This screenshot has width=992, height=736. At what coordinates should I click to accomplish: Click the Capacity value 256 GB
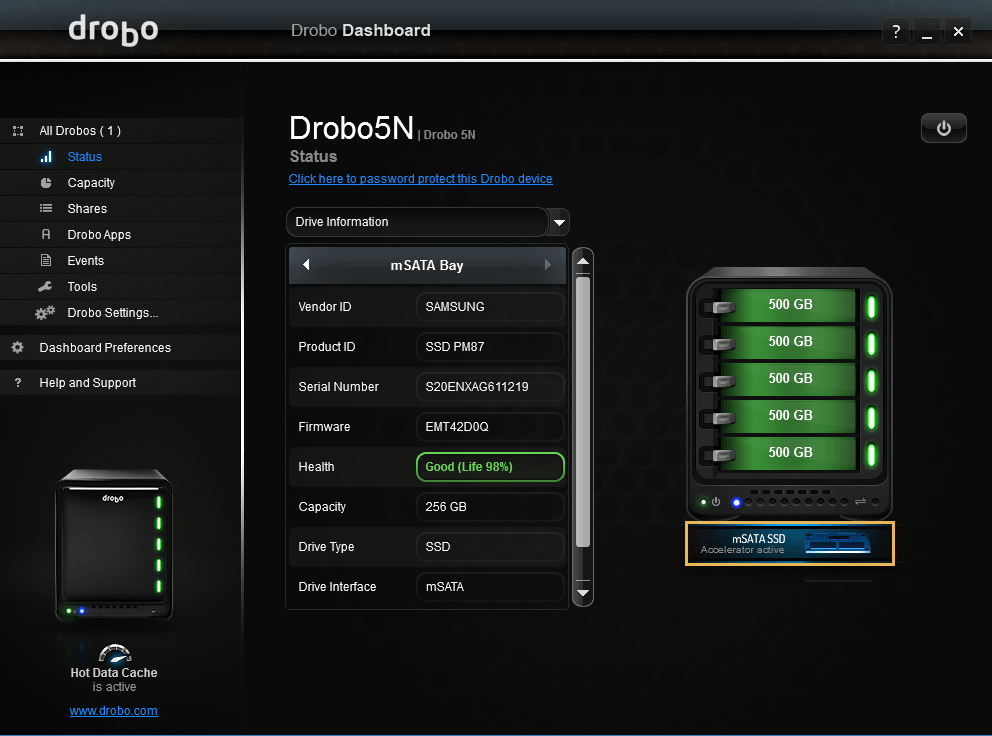coord(490,507)
